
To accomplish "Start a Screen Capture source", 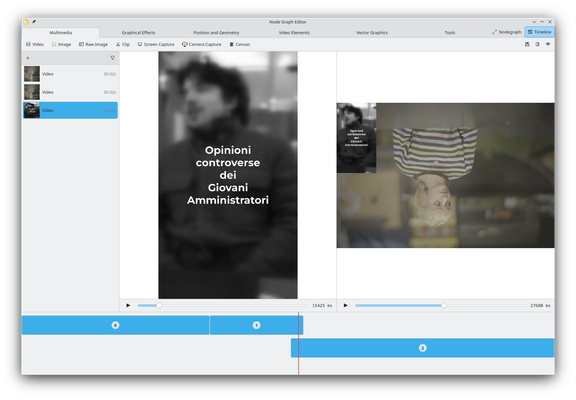I will tap(156, 44).
